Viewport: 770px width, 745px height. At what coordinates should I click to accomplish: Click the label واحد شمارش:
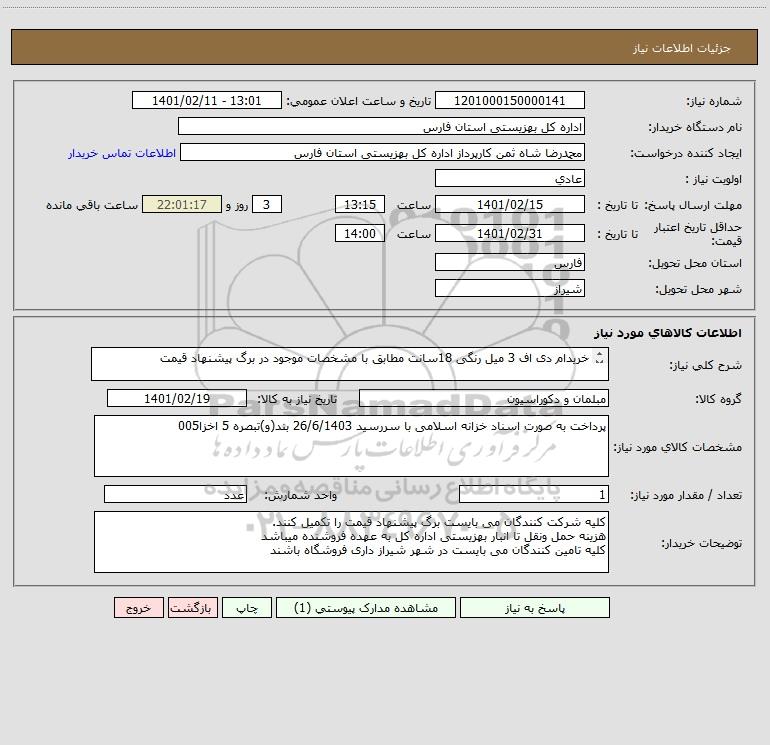tap(301, 496)
